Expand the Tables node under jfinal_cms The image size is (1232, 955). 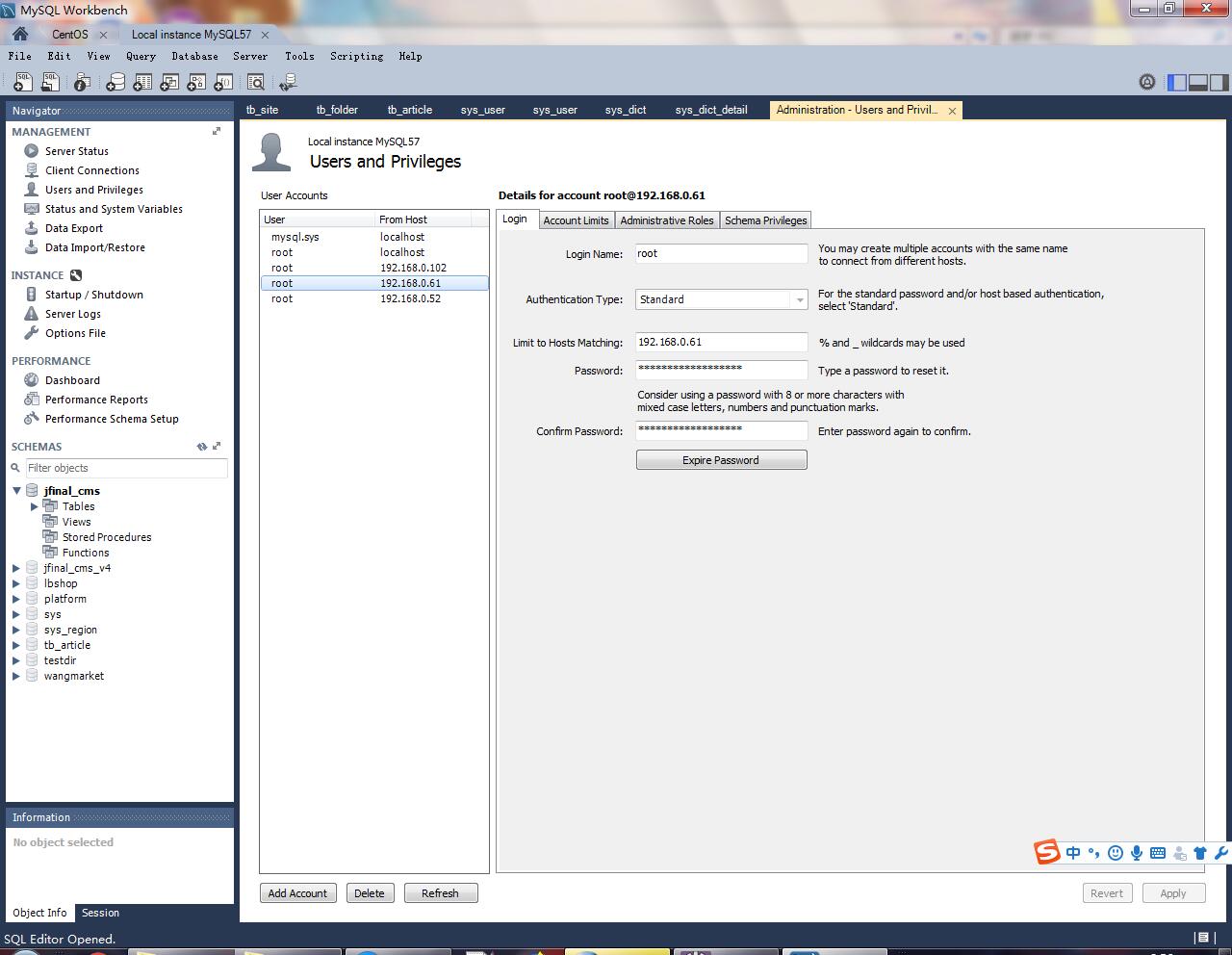[35, 506]
